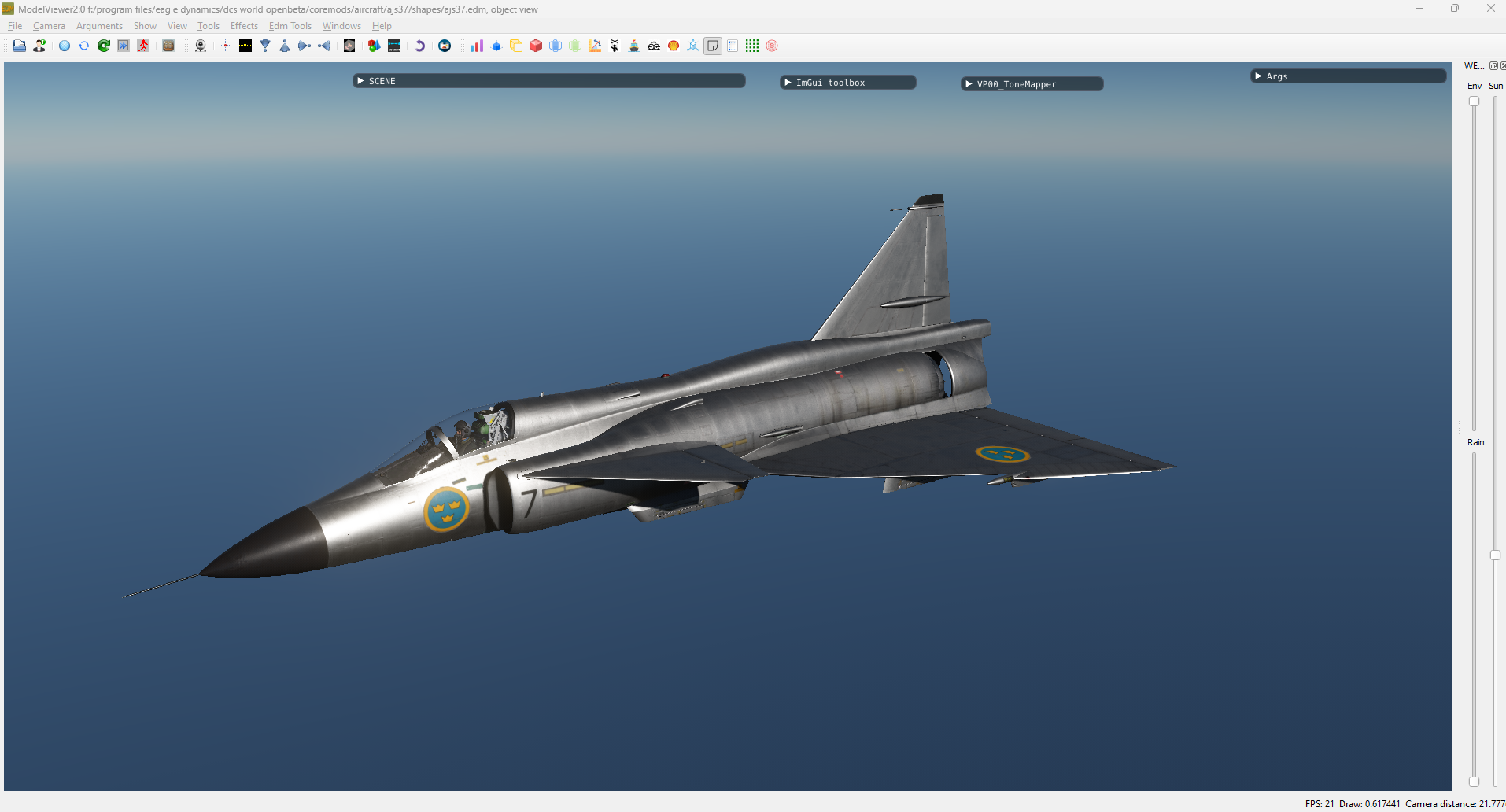Open the Edm Tools menu
The image size is (1506, 812).
click(290, 26)
